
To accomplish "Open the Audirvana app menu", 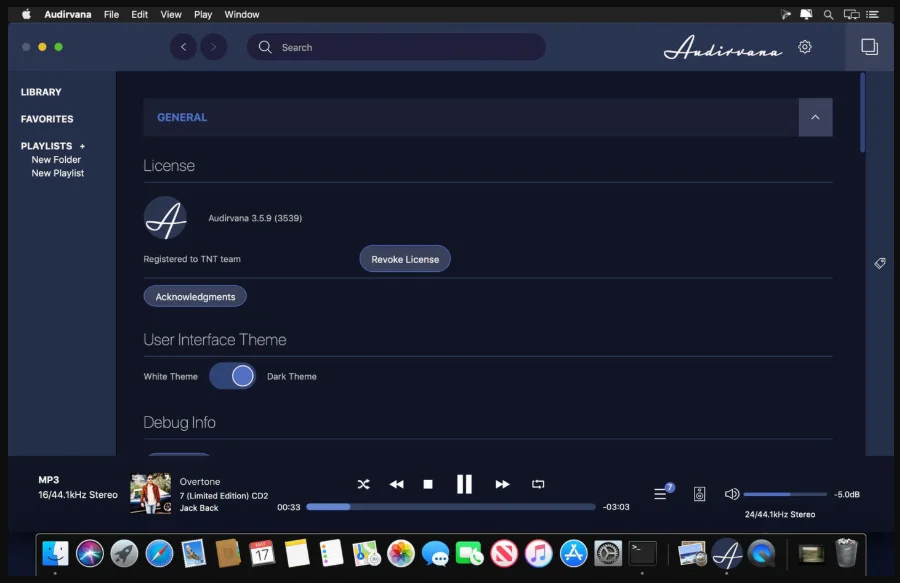I will 68,14.
